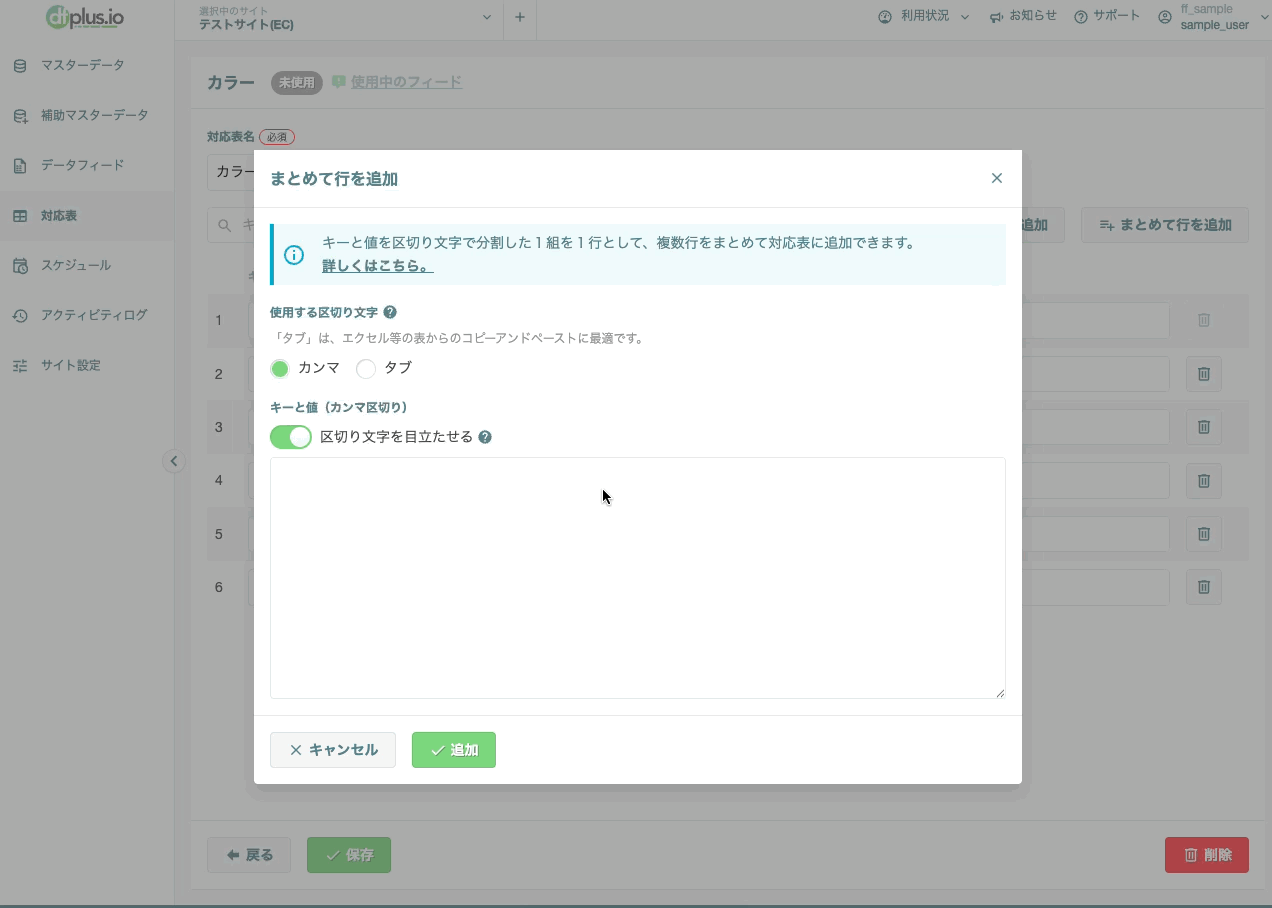Open the site selector dropdown テストサイト(EC)
The image size is (1272, 908).
click(346, 18)
